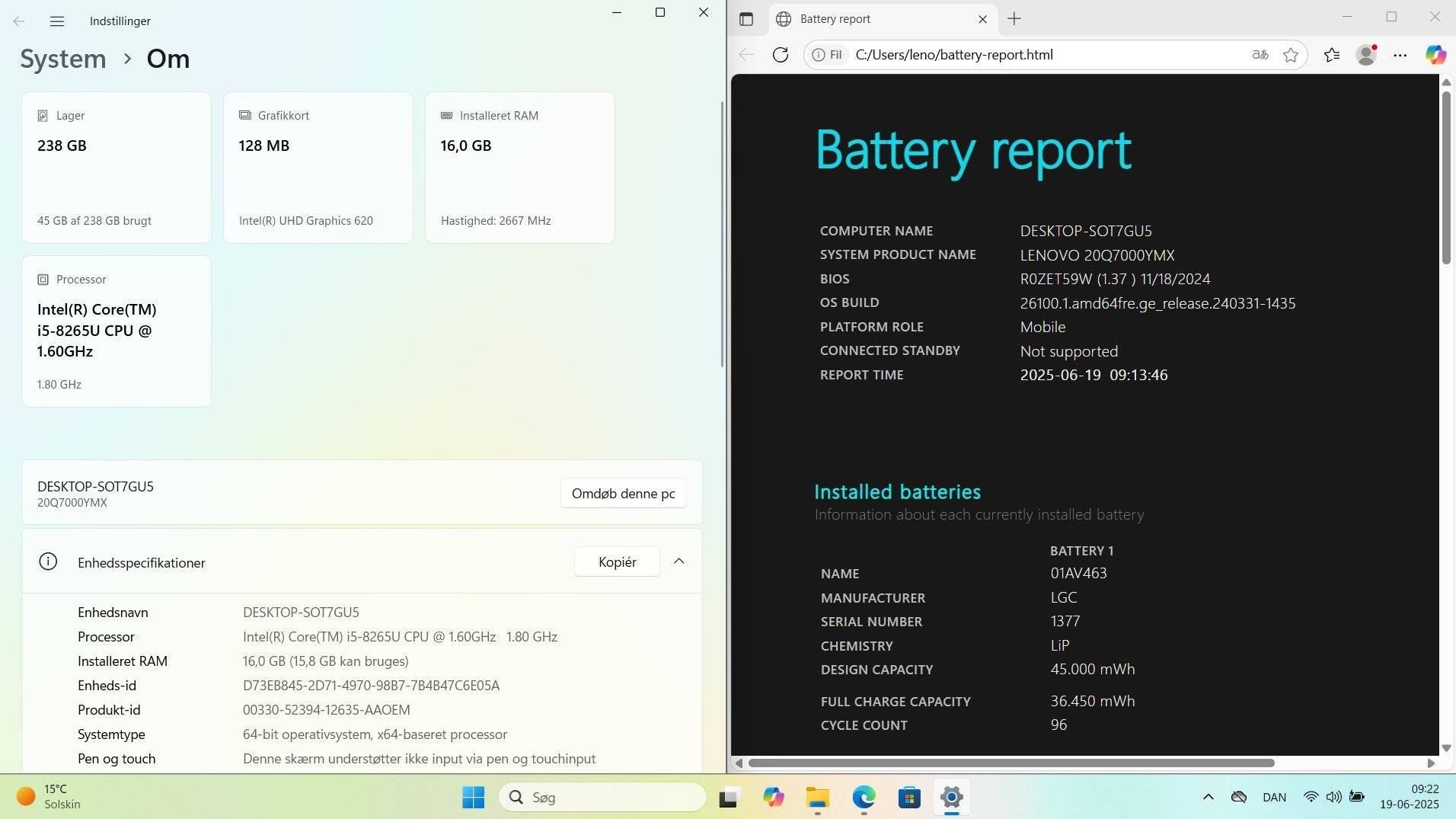The image size is (1456, 819).
Task: Open the Edge profile avatar
Action: (1366, 55)
